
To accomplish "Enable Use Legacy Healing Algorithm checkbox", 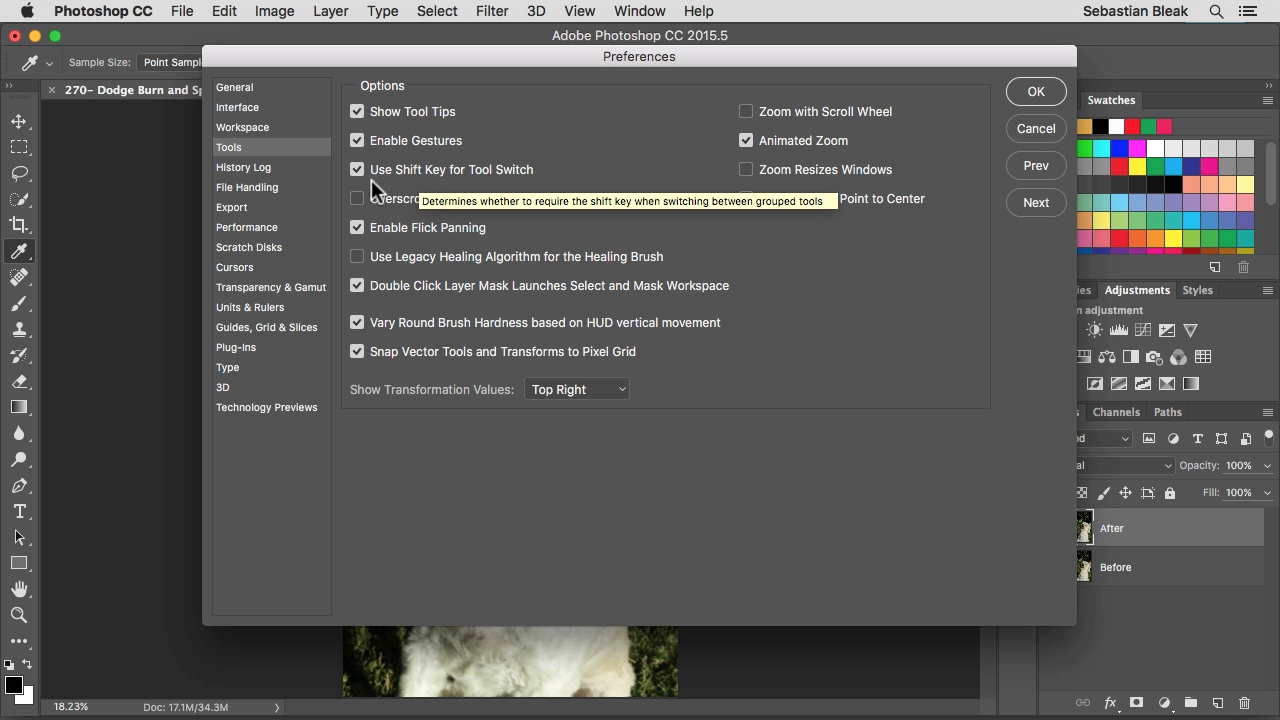I will (357, 256).
